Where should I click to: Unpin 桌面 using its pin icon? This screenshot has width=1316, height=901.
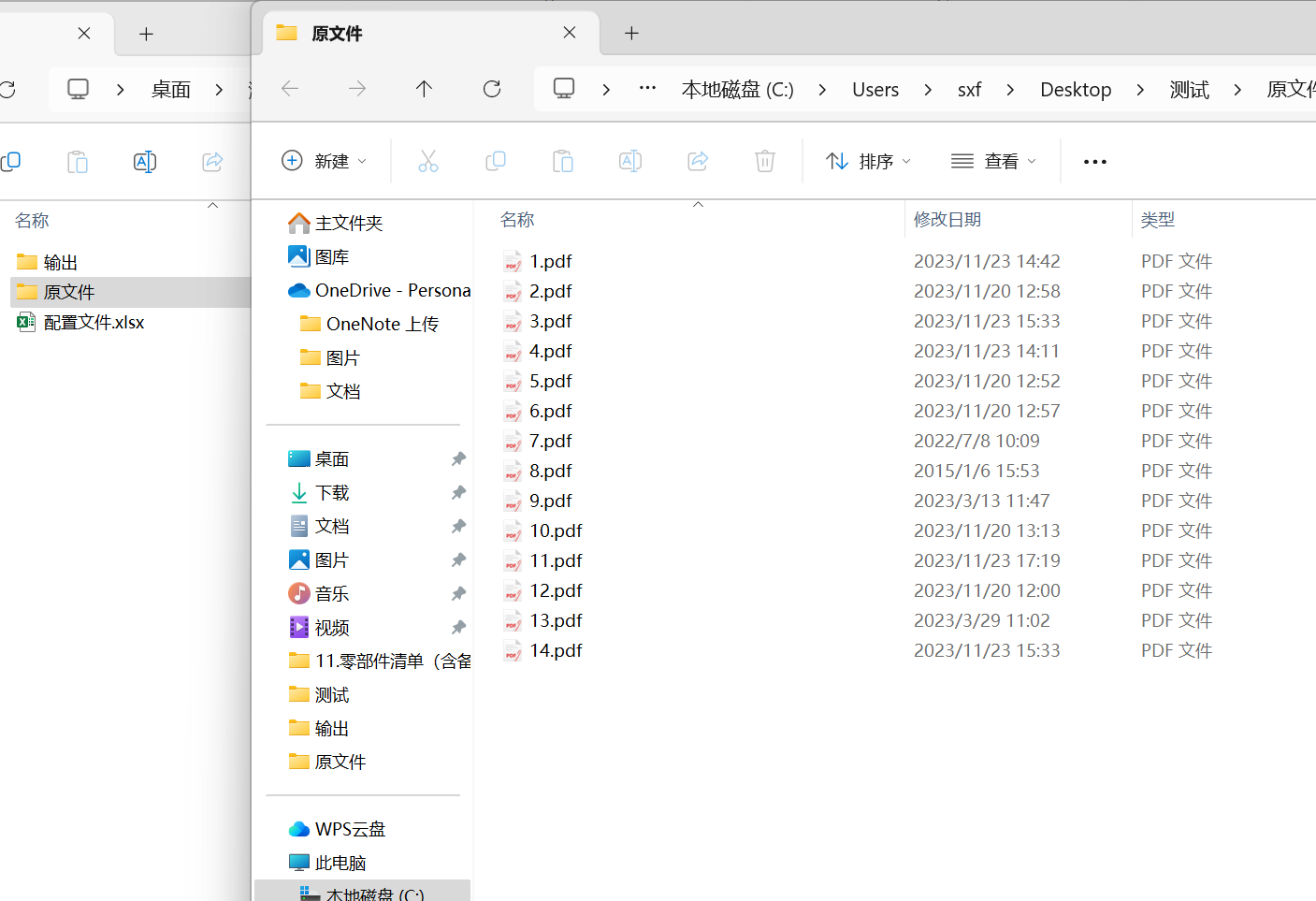click(x=458, y=458)
